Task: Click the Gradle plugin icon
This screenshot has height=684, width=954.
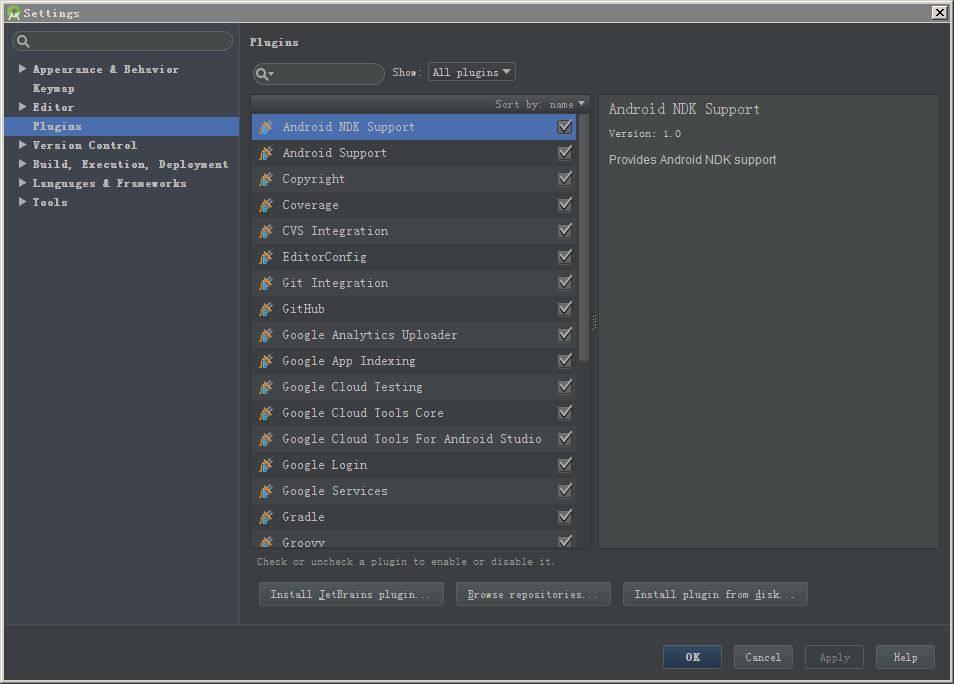Action: point(265,517)
